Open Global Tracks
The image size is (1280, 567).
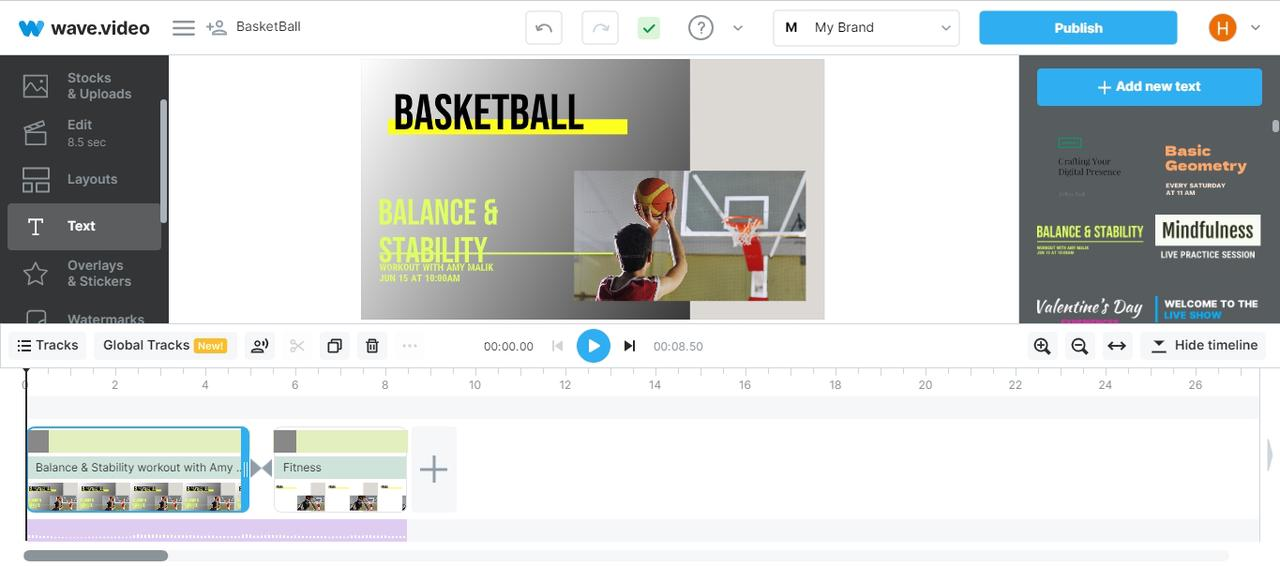pyautogui.click(x=165, y=346)
